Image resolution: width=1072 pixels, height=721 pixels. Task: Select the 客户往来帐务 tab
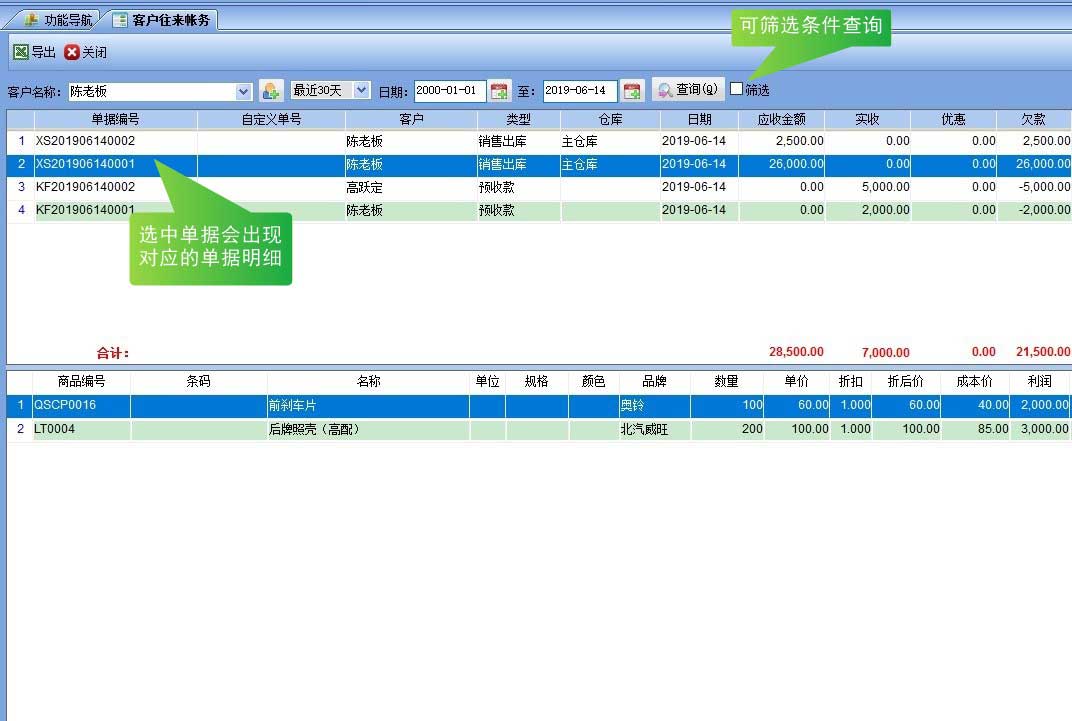(164, 20)
